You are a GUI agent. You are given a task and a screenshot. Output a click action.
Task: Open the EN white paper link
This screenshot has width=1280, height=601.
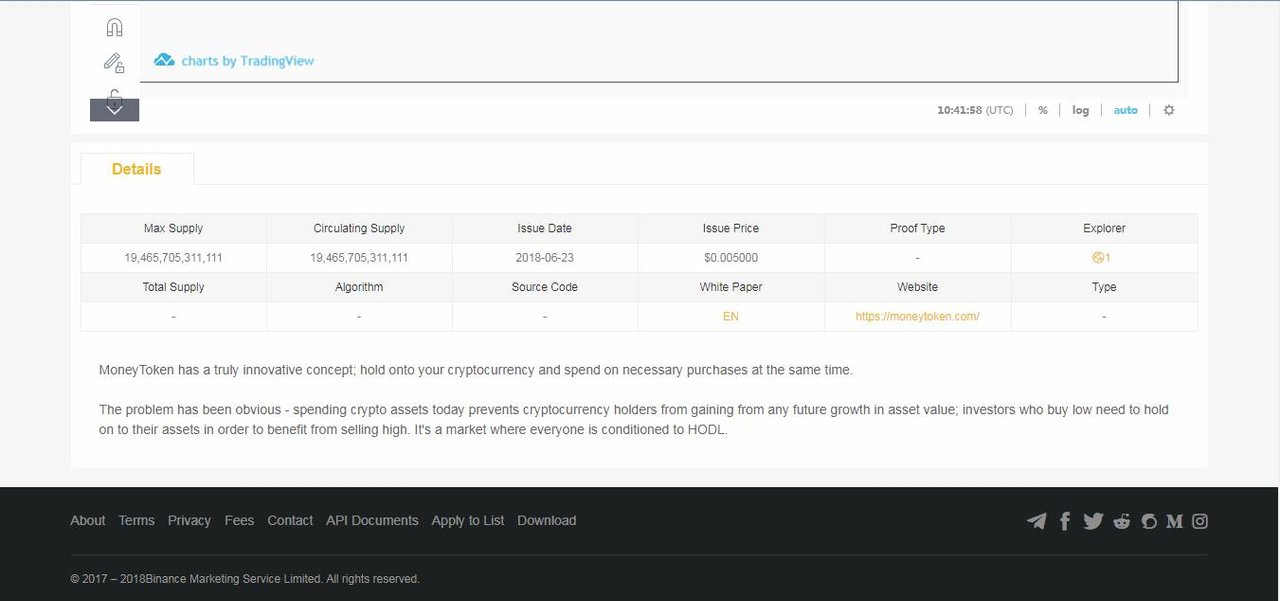[731, 316]
